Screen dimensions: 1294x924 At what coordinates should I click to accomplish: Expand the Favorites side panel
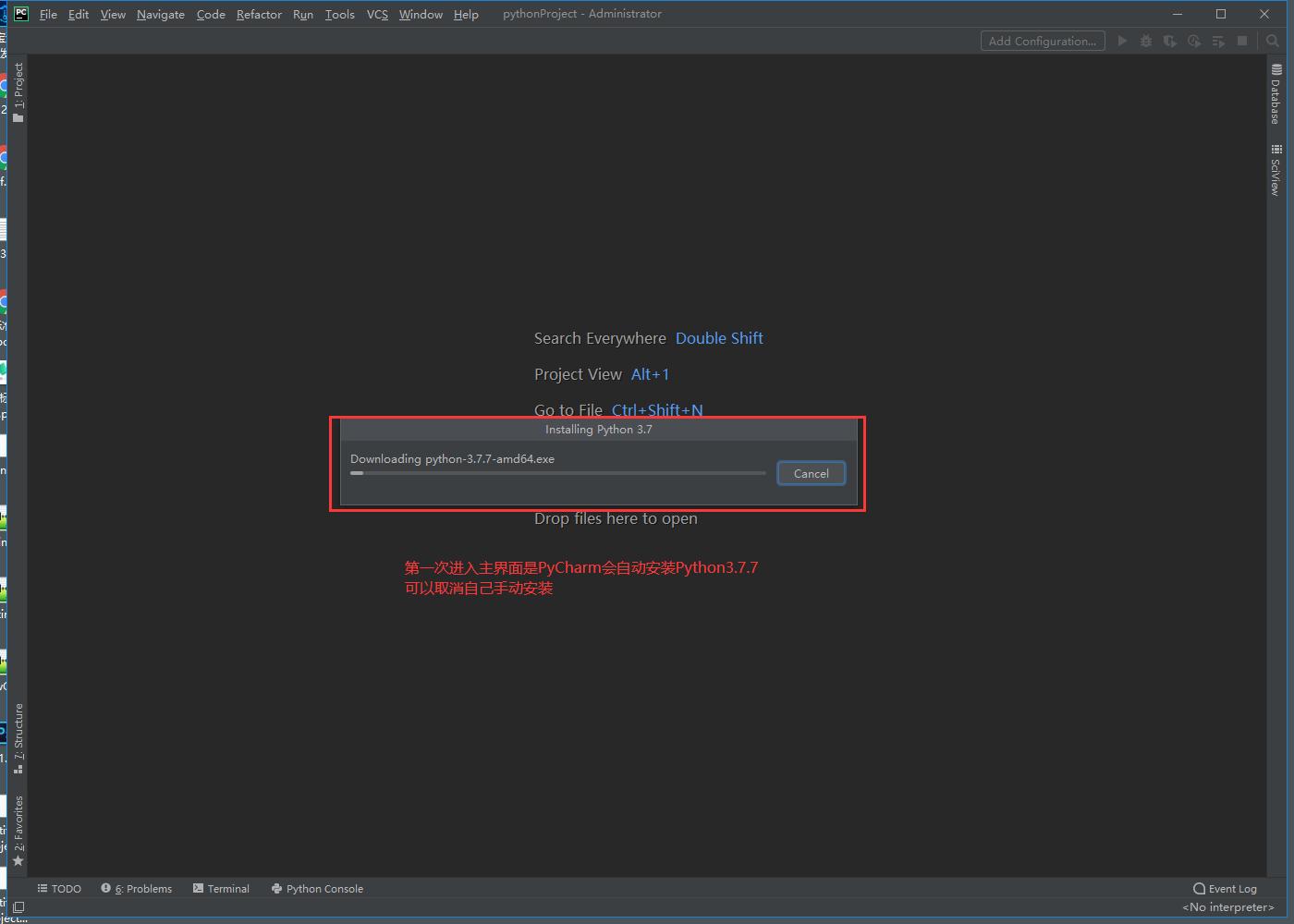point(18,830)
